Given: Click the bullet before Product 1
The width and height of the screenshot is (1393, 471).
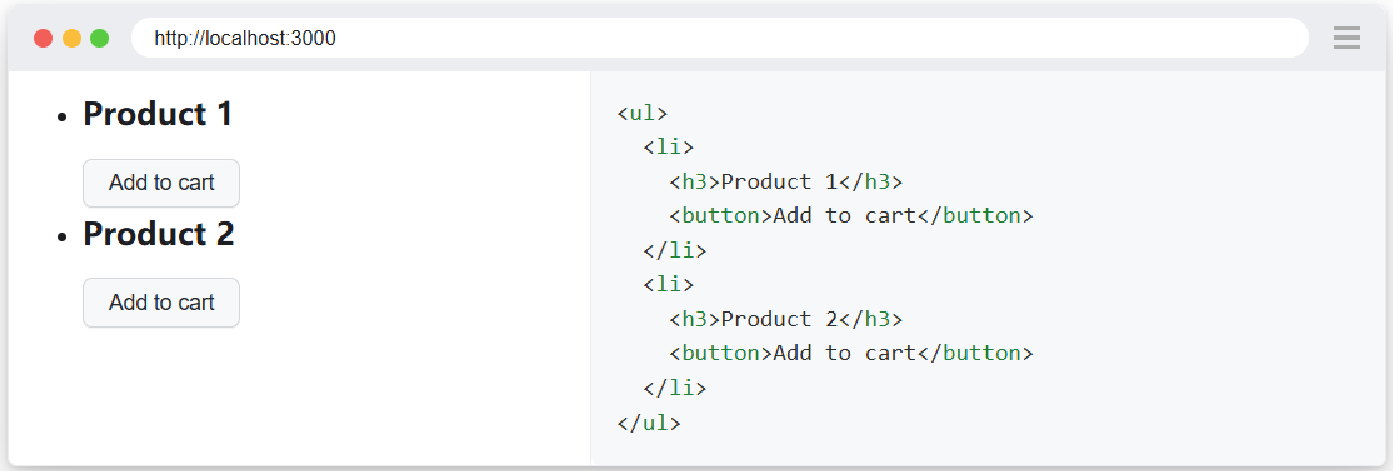Looking at the screenshot, I should coord(63,117).
